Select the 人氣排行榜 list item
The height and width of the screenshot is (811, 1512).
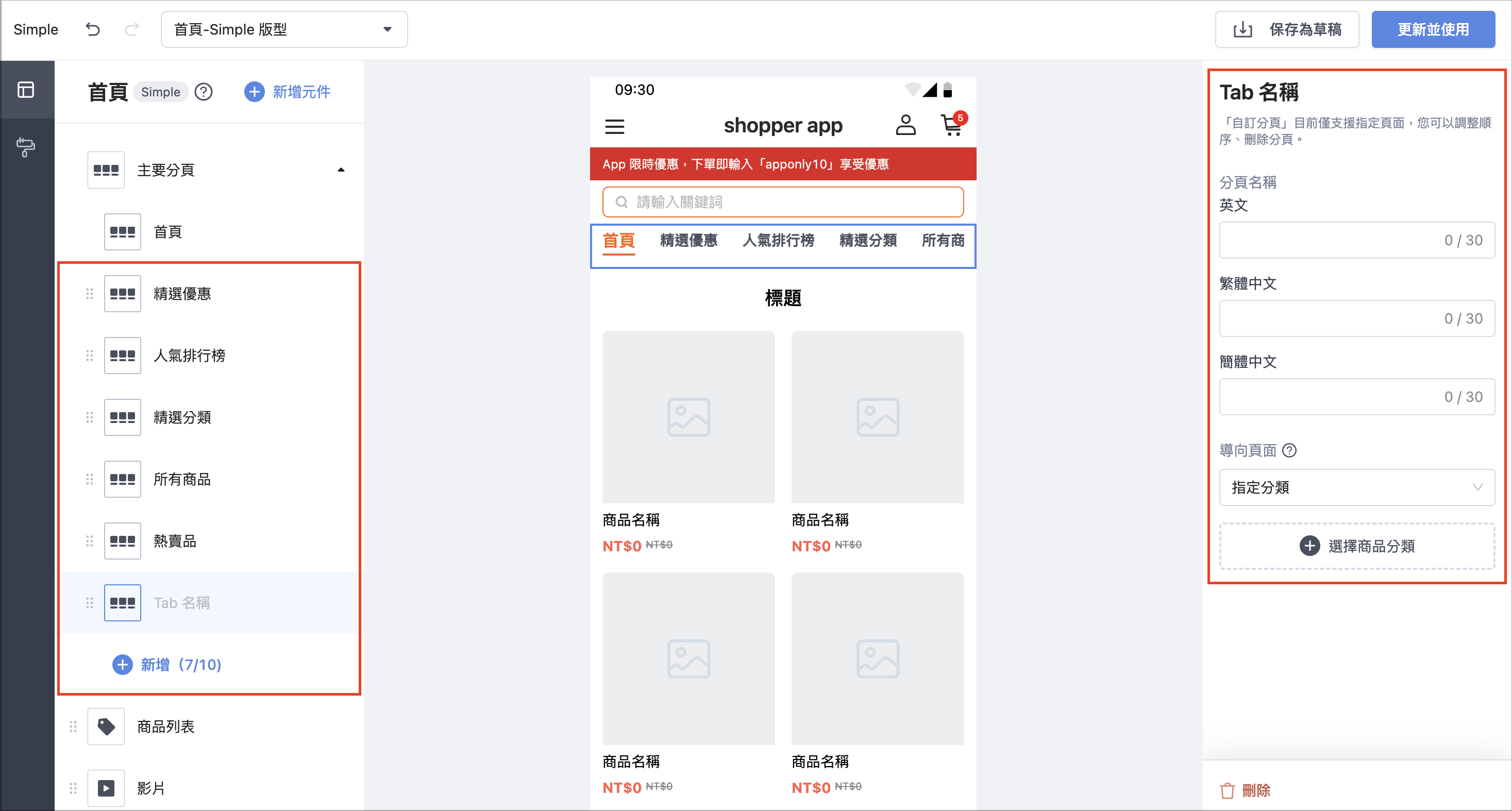pos(210,356)
